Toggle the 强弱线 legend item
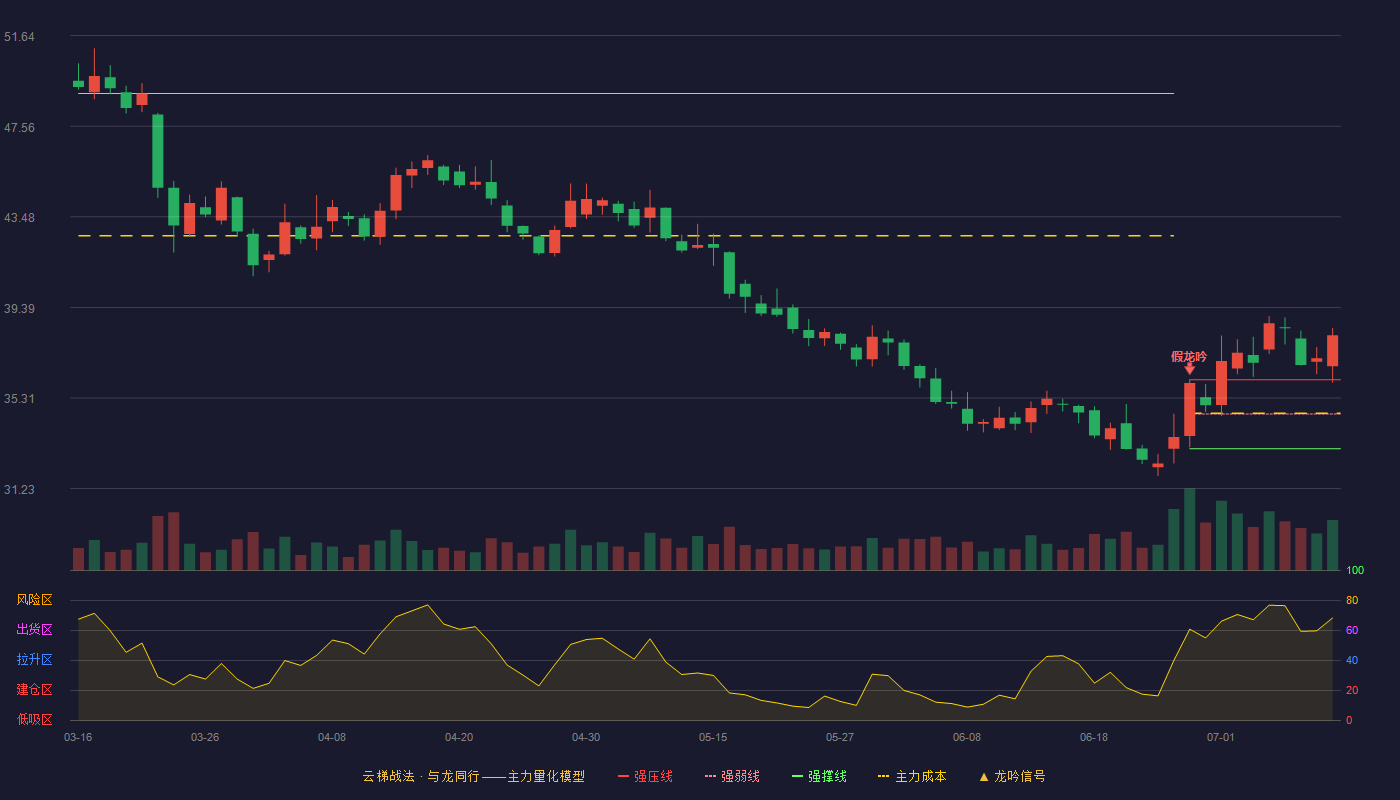This screenshot has height=800, width=1400. (732, 776)
